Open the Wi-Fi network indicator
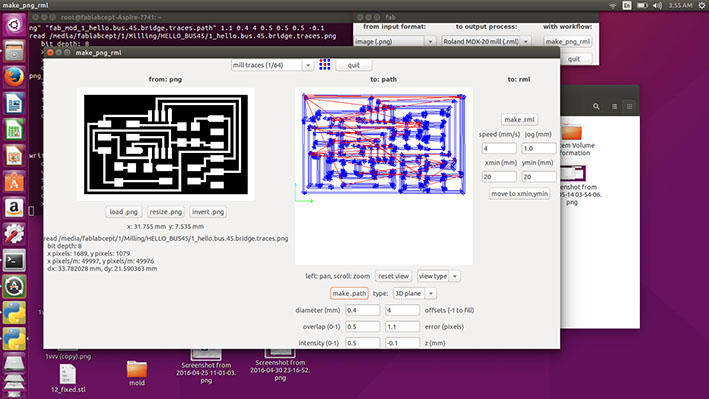Viewport: 709px width, 399px height. (613, 5)
